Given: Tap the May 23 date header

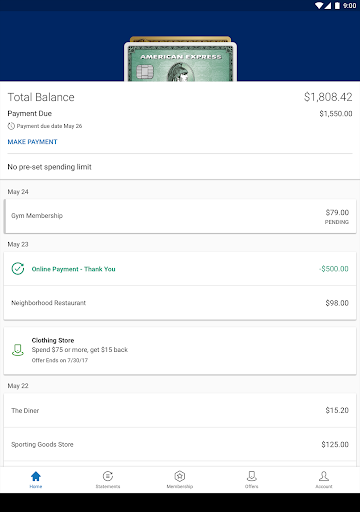Looking at the screenshot, I should 18,244.
